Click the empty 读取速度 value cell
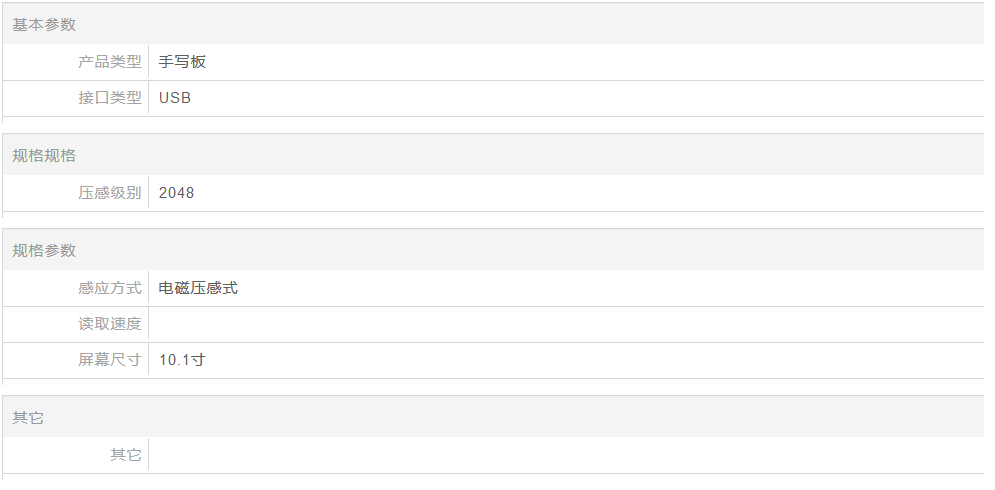This screenshot has height=490, width=995. click(x=566, y=324)
